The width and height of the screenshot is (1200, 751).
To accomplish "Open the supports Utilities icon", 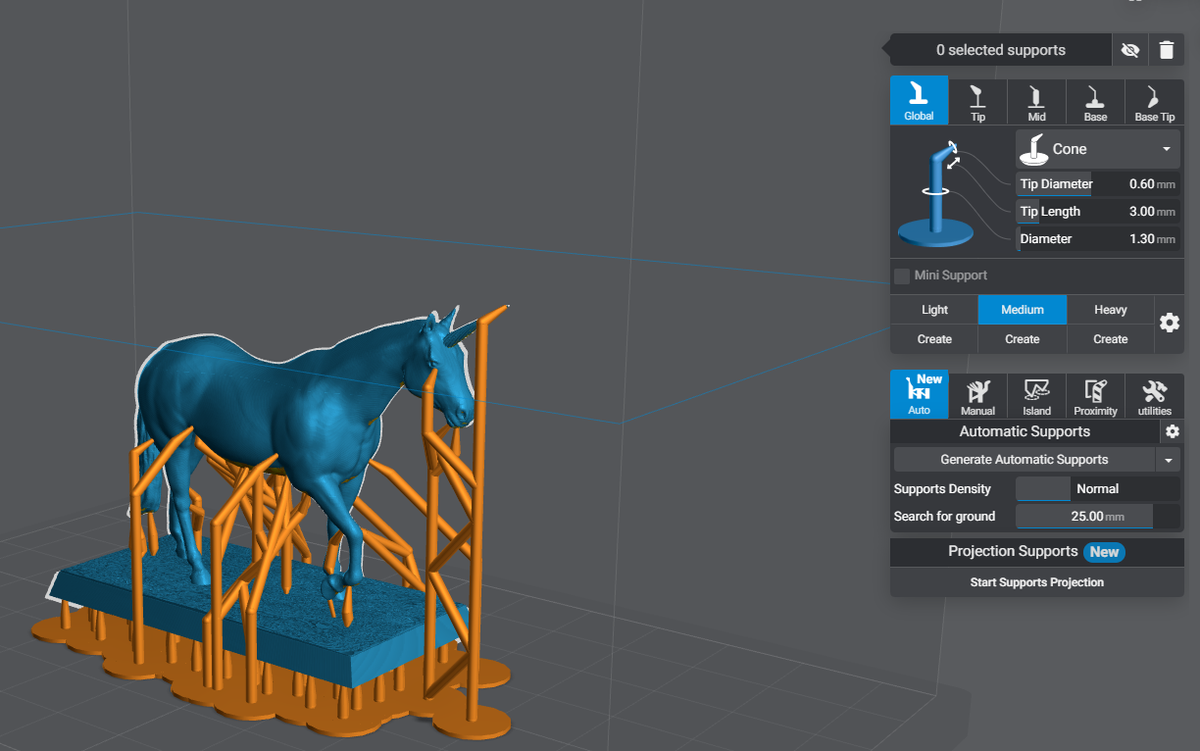I will [x=1153, y=394].
